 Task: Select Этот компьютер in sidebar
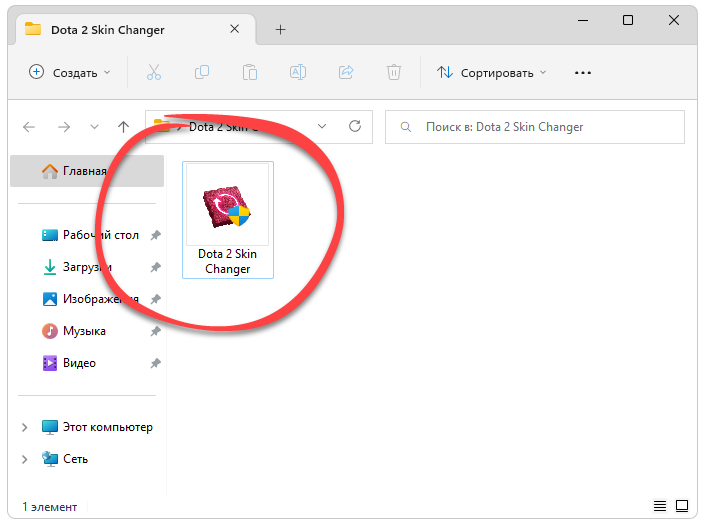click(x=97, y=427)
